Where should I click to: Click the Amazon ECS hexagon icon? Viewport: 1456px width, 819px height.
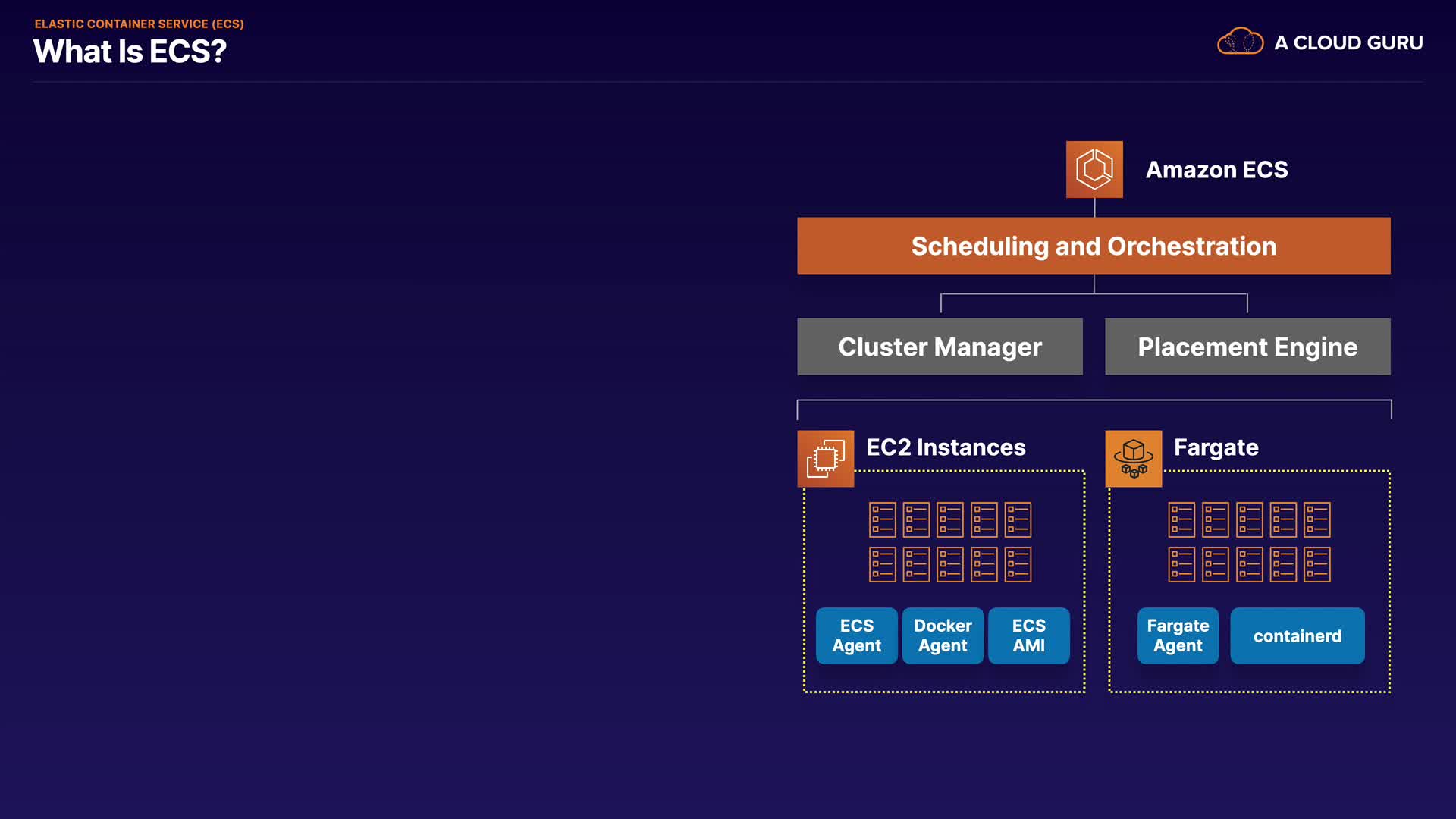click(x=1094, y=169)
